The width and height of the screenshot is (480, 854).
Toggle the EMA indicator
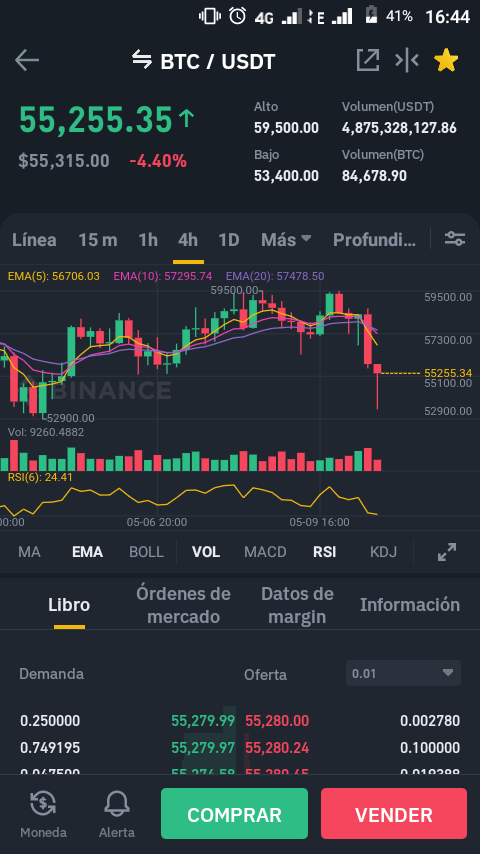click(x=87, y=552)
